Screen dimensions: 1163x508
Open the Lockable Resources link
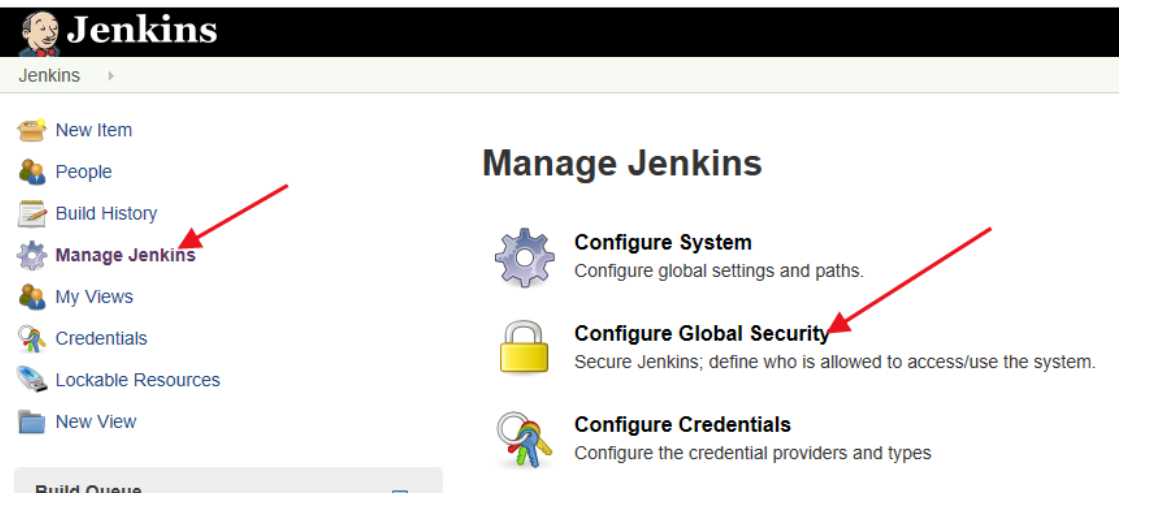pyautogui.click(x=138, y=380)
